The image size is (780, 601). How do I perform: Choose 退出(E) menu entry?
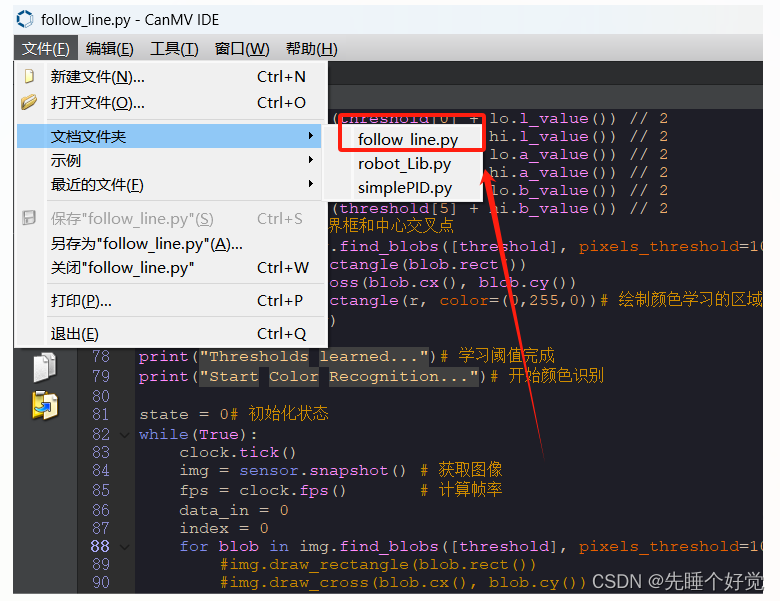click(x=172, y=333)
